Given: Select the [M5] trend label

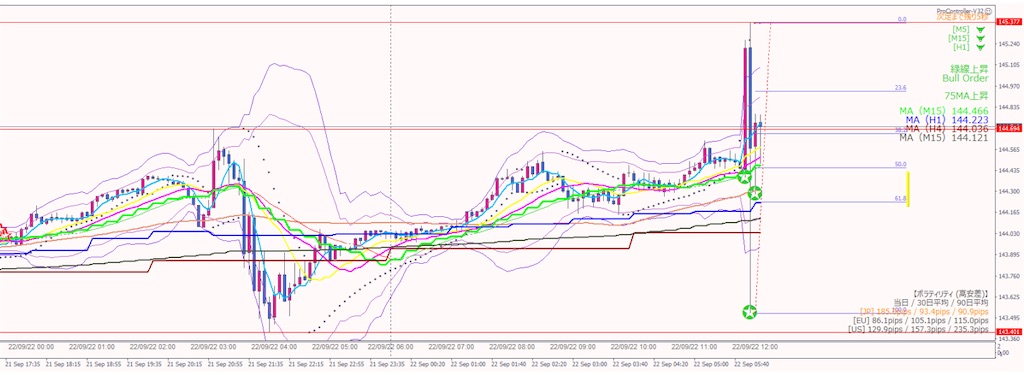Looking at the screenshot, I should click(961, 30).
